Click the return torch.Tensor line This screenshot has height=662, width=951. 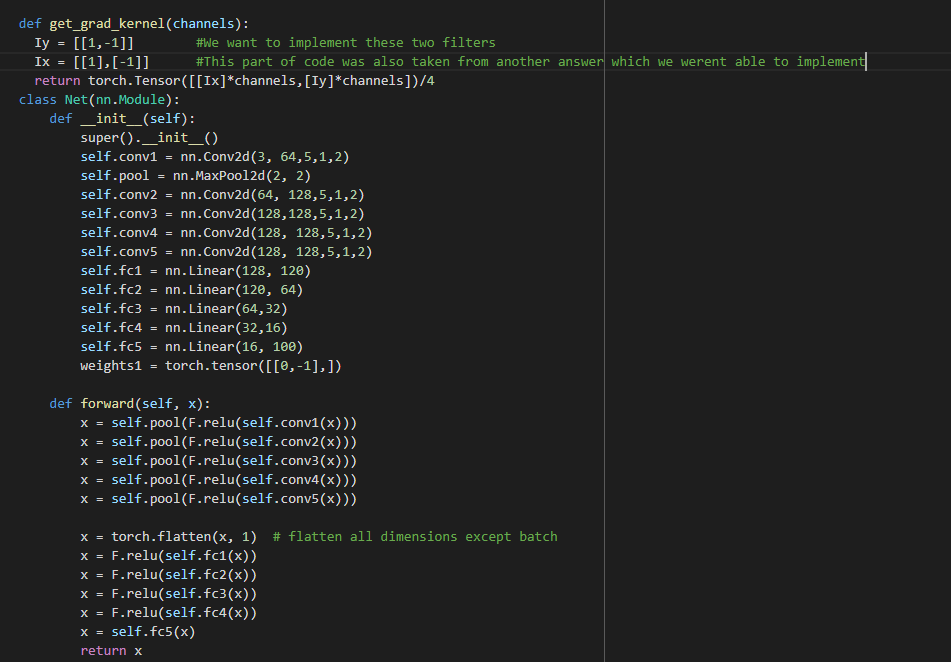click(x=234, y=81)
